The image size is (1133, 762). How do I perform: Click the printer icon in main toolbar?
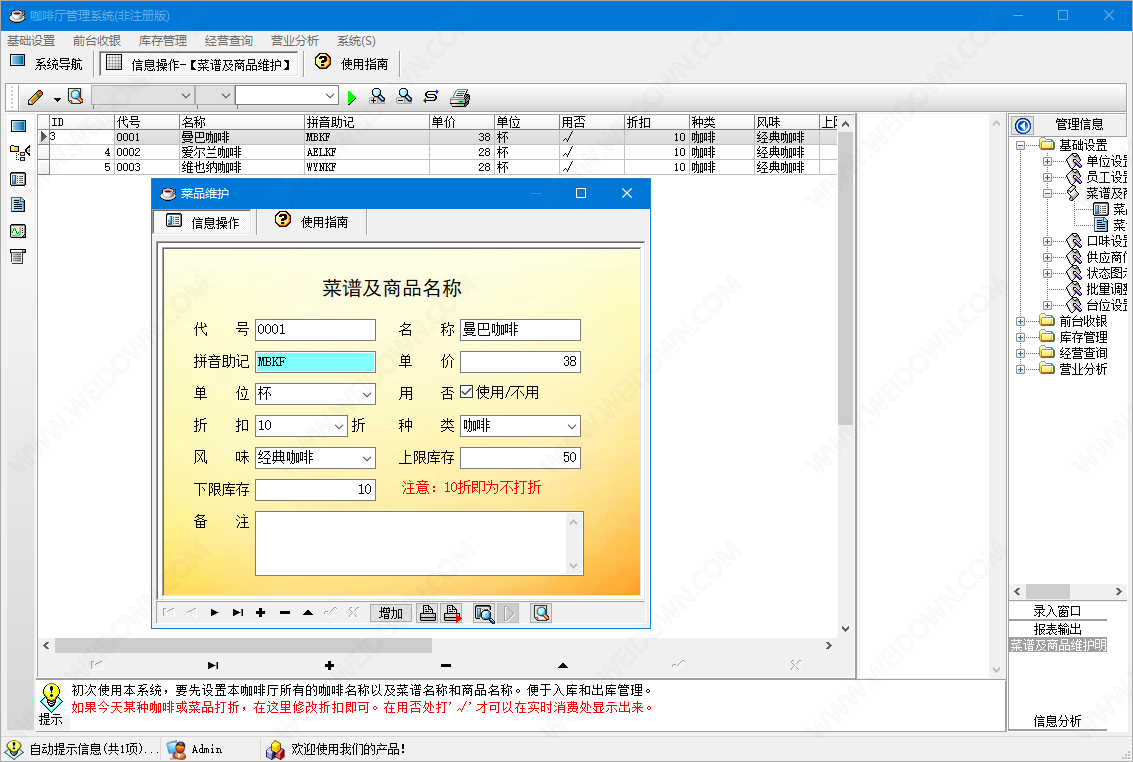click(x=459, y=97)
